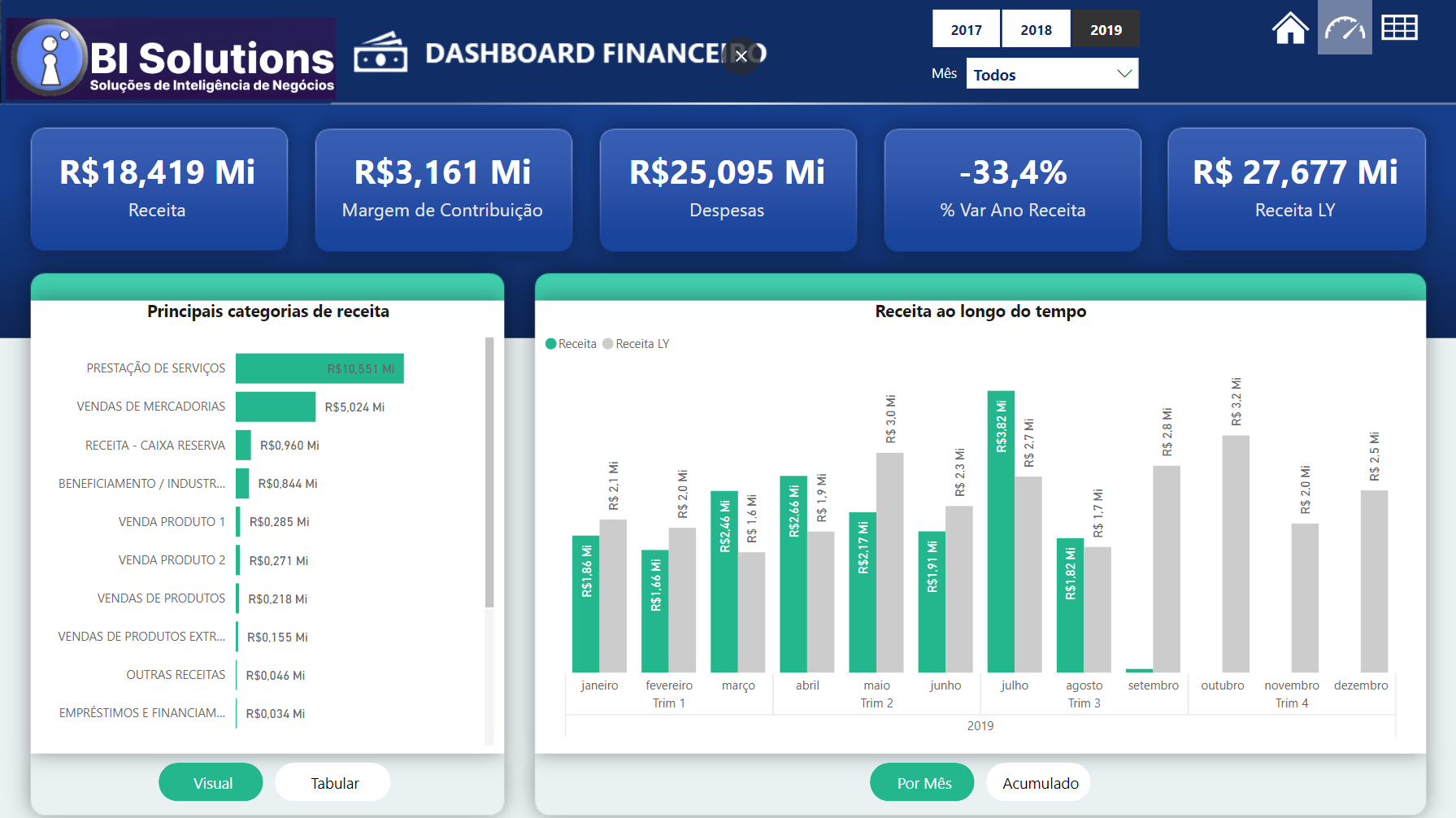Select the year 2017
The width and height of the screenshot is (1456, 818).
[x=966, y=28]
